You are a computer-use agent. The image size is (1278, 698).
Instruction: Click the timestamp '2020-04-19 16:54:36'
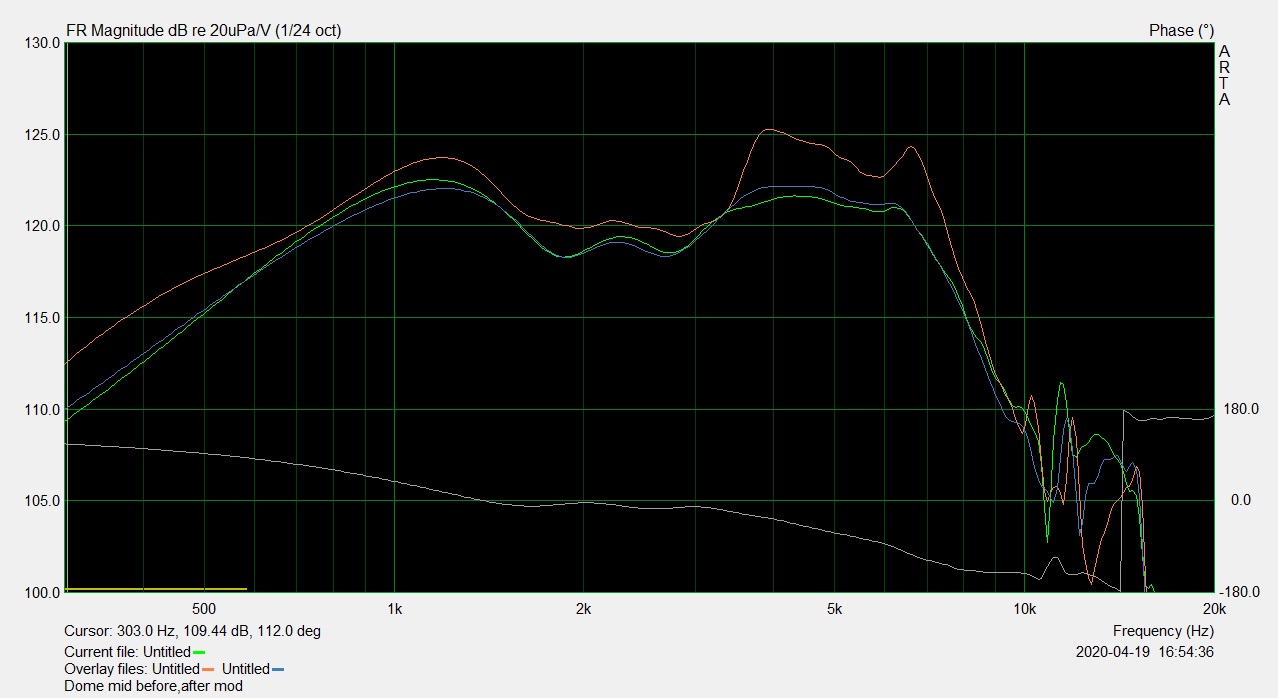1145,652
